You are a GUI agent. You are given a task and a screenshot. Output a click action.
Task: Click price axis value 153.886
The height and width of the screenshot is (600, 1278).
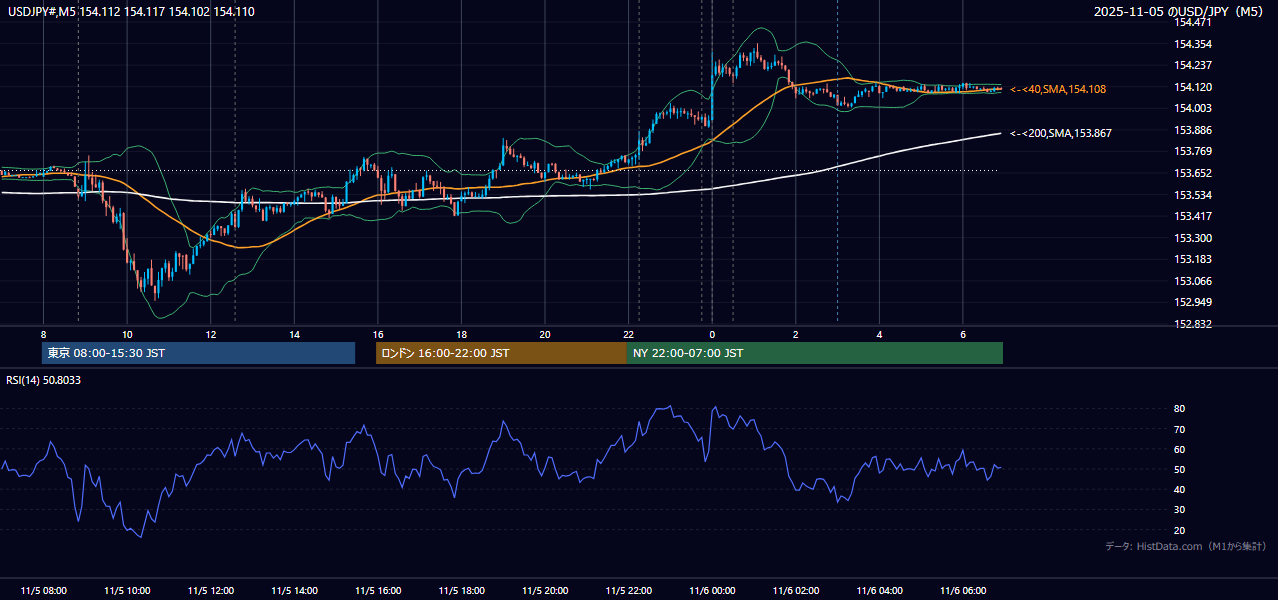click(1193, 130)
